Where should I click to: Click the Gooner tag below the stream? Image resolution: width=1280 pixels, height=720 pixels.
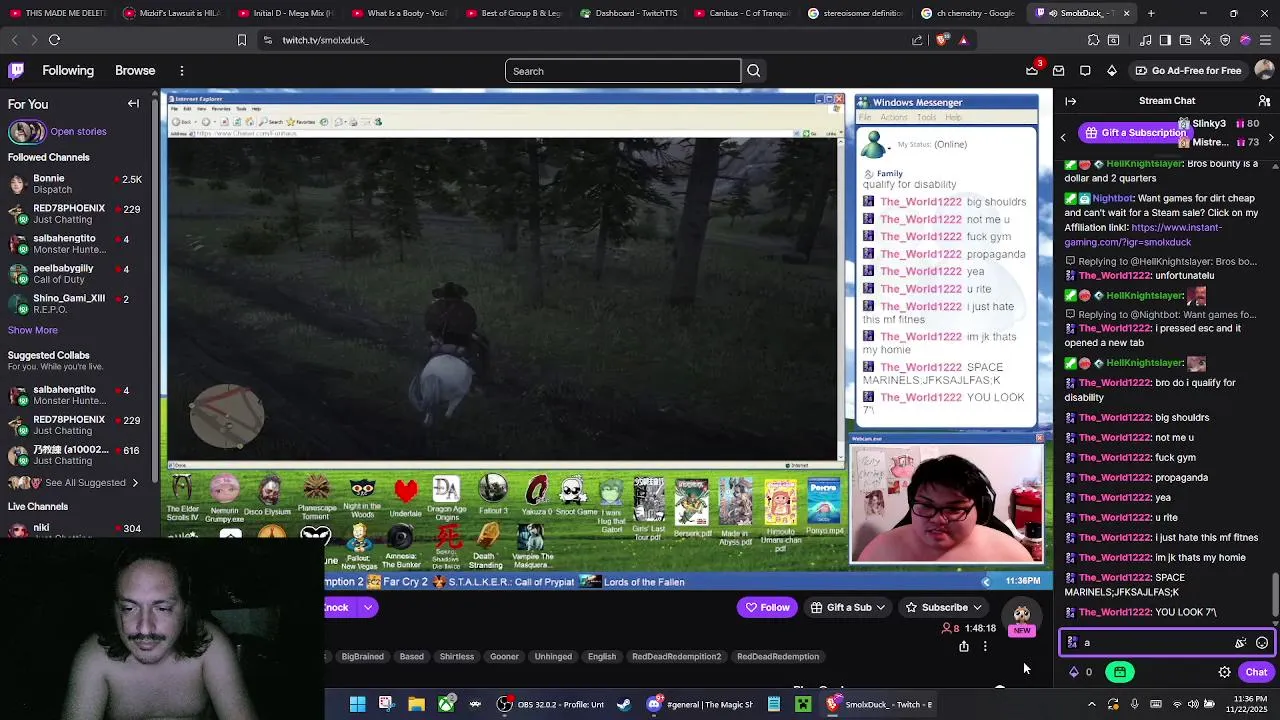504,657
